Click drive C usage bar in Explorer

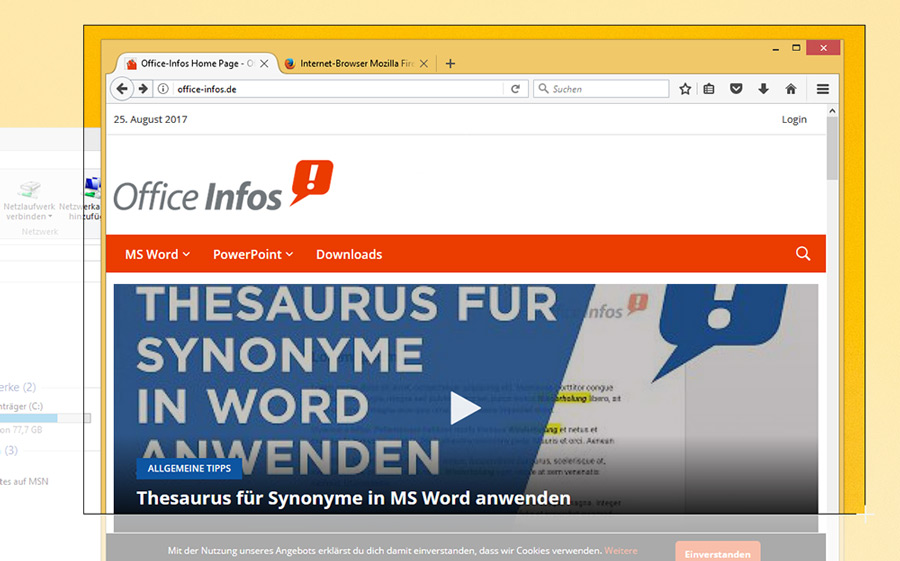click(x=45, y=418)
